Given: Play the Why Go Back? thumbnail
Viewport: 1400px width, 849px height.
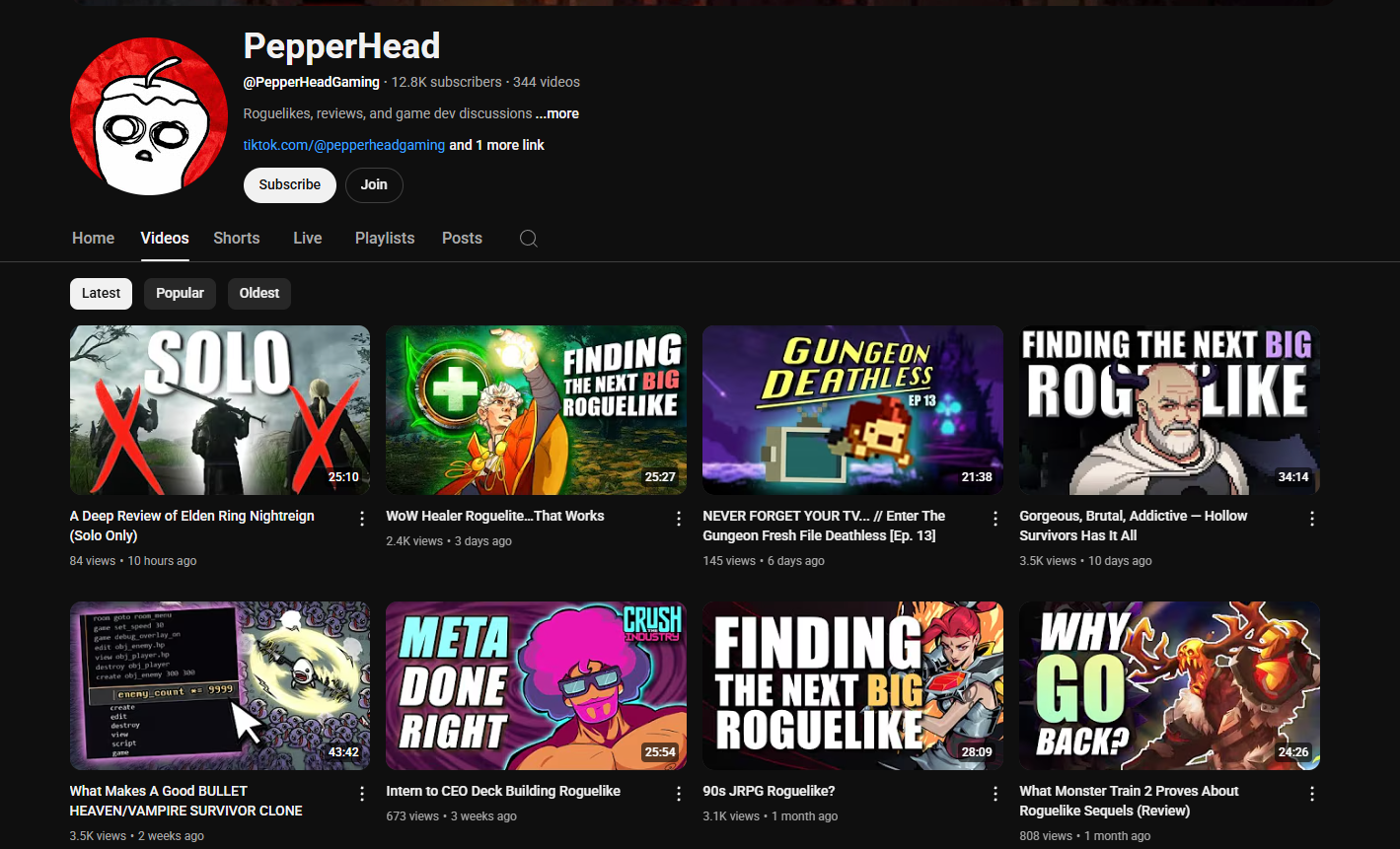Looking at the screenshot, I should coord(1170,685).
